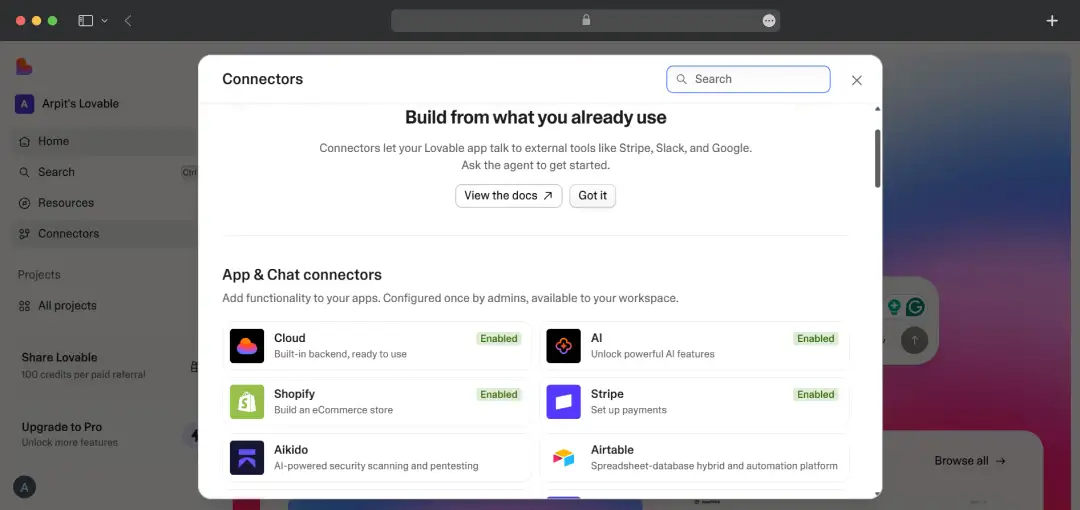The image size is (1080, 510).
Task: Select the Stripe connector icon
Action: 563,402
